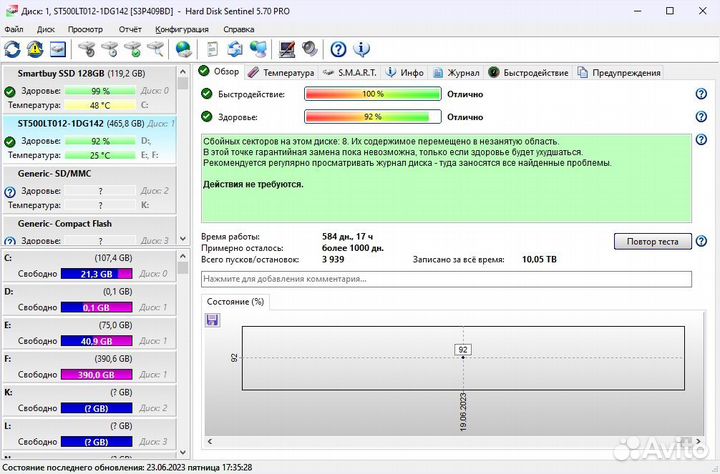720x474 pixels.
Task: Click the ST500LT012 temperature 25 °C bar
Action: (100, 155)
